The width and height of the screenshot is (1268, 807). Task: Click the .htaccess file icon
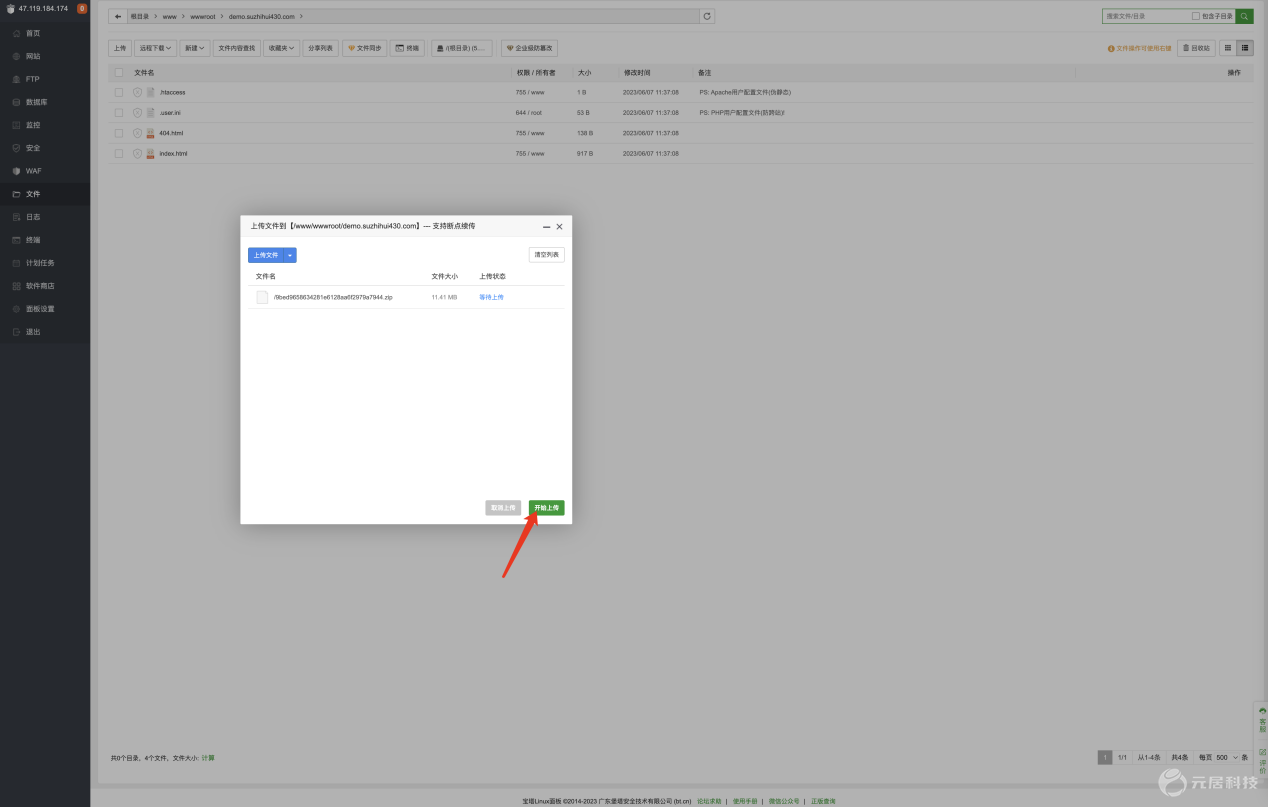click(151, 92)
